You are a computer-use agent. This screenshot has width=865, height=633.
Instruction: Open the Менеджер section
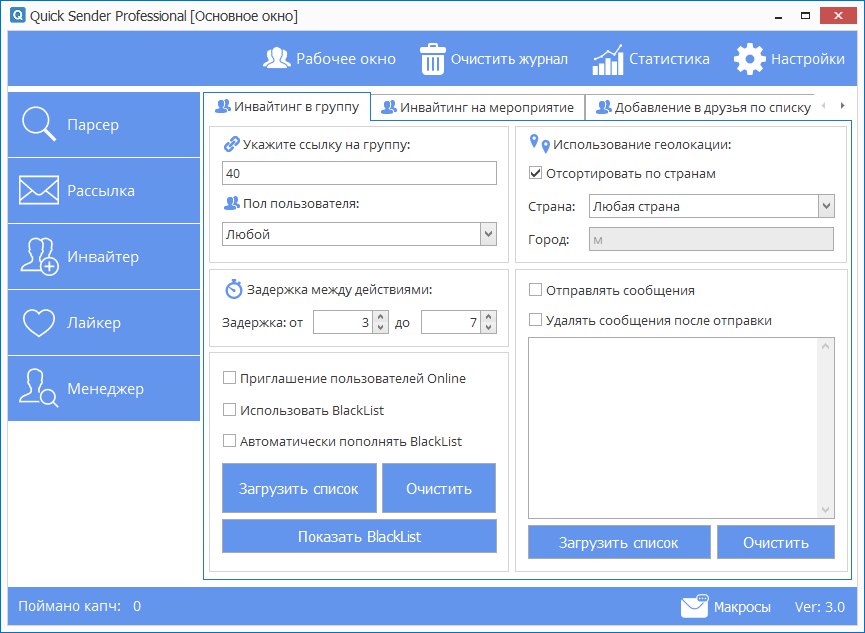[104, 389]
